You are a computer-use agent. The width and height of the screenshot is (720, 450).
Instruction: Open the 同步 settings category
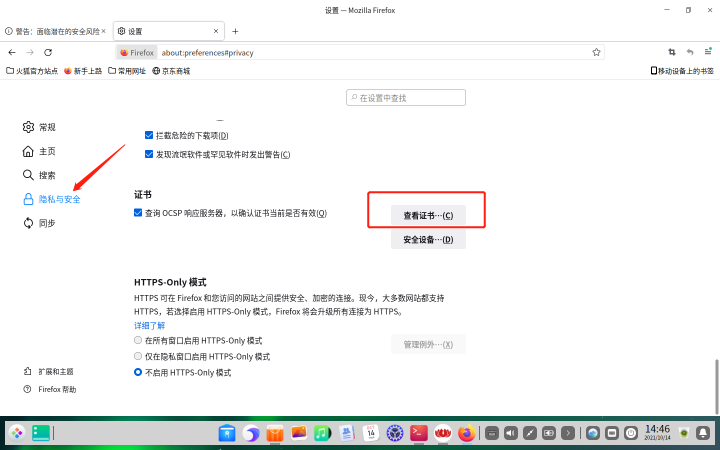(39, 223)
